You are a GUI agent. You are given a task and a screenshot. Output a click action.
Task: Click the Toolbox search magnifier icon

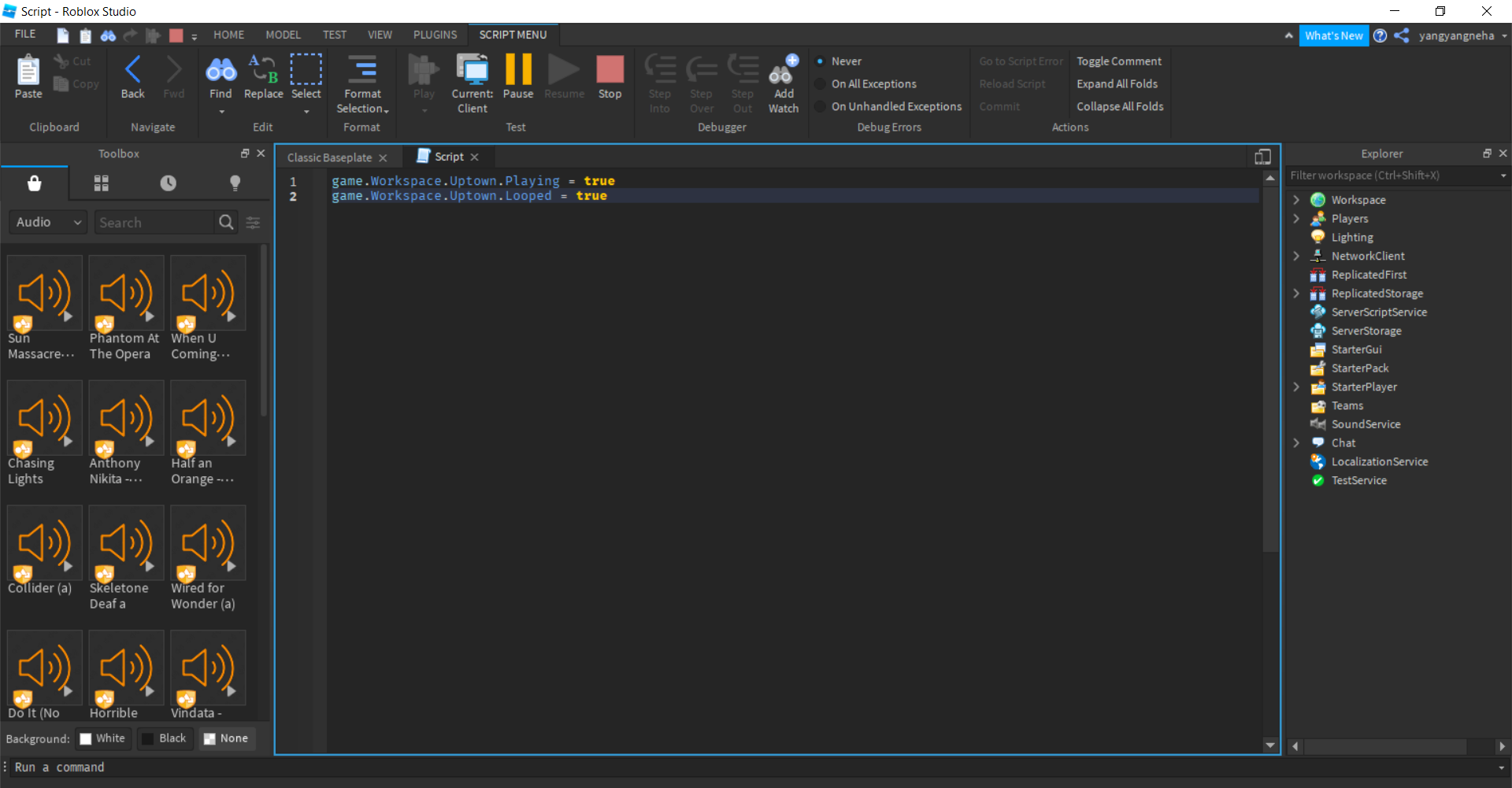coord(226,223)
